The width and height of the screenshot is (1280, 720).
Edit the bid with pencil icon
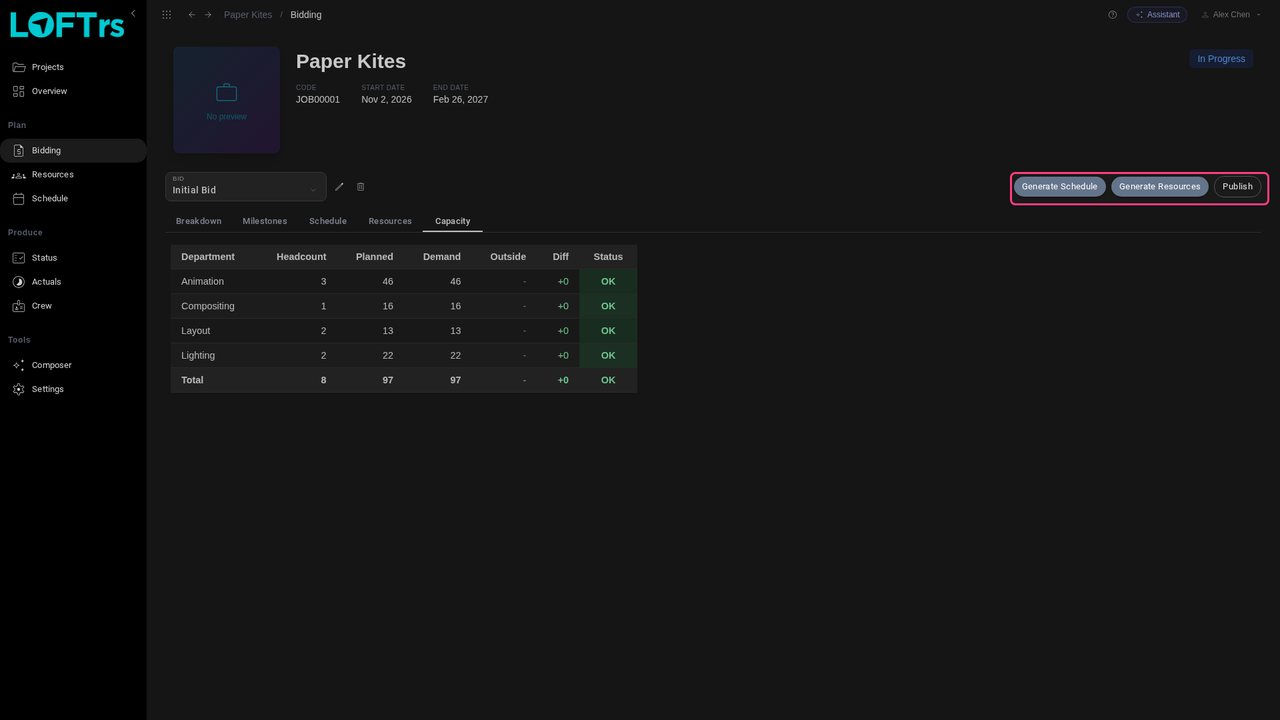(339, 187)
